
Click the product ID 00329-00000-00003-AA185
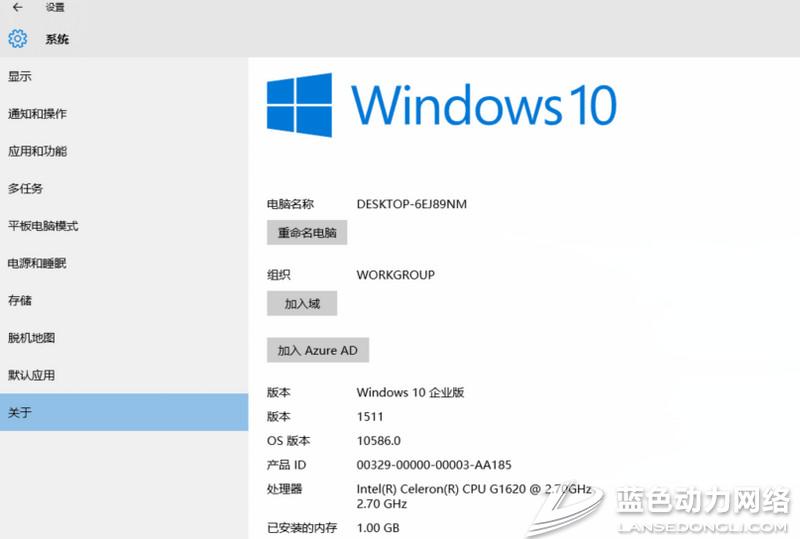click(433, 465)
